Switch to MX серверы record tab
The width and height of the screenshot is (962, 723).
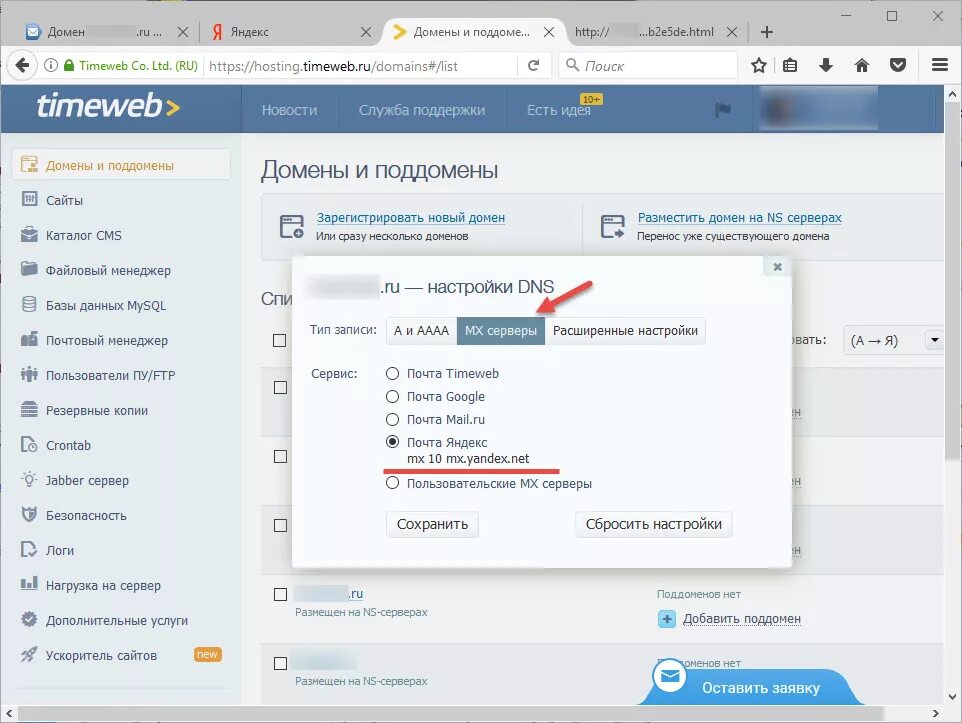pos(501,331)
